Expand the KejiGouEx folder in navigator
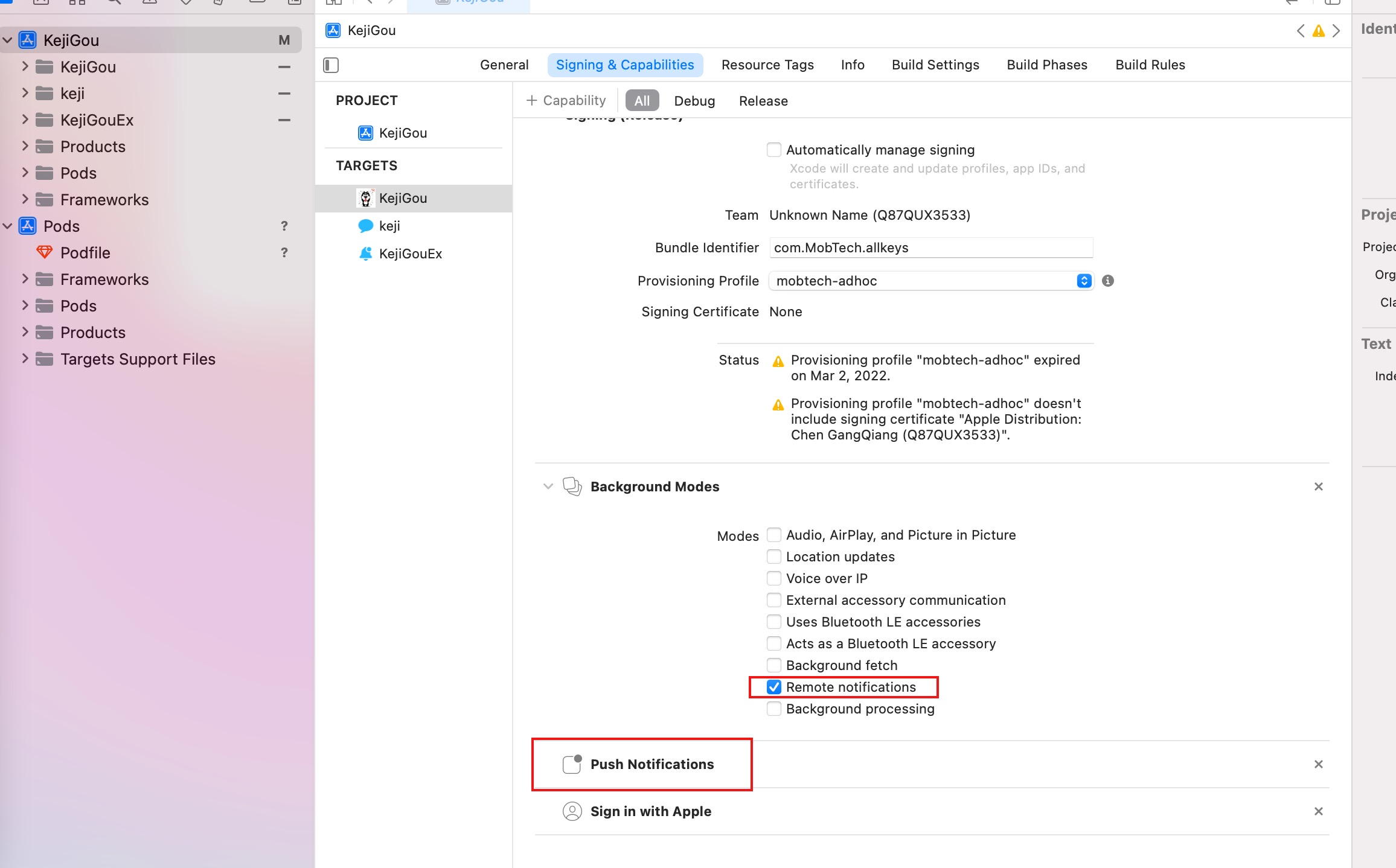 [x=25, y=120]
